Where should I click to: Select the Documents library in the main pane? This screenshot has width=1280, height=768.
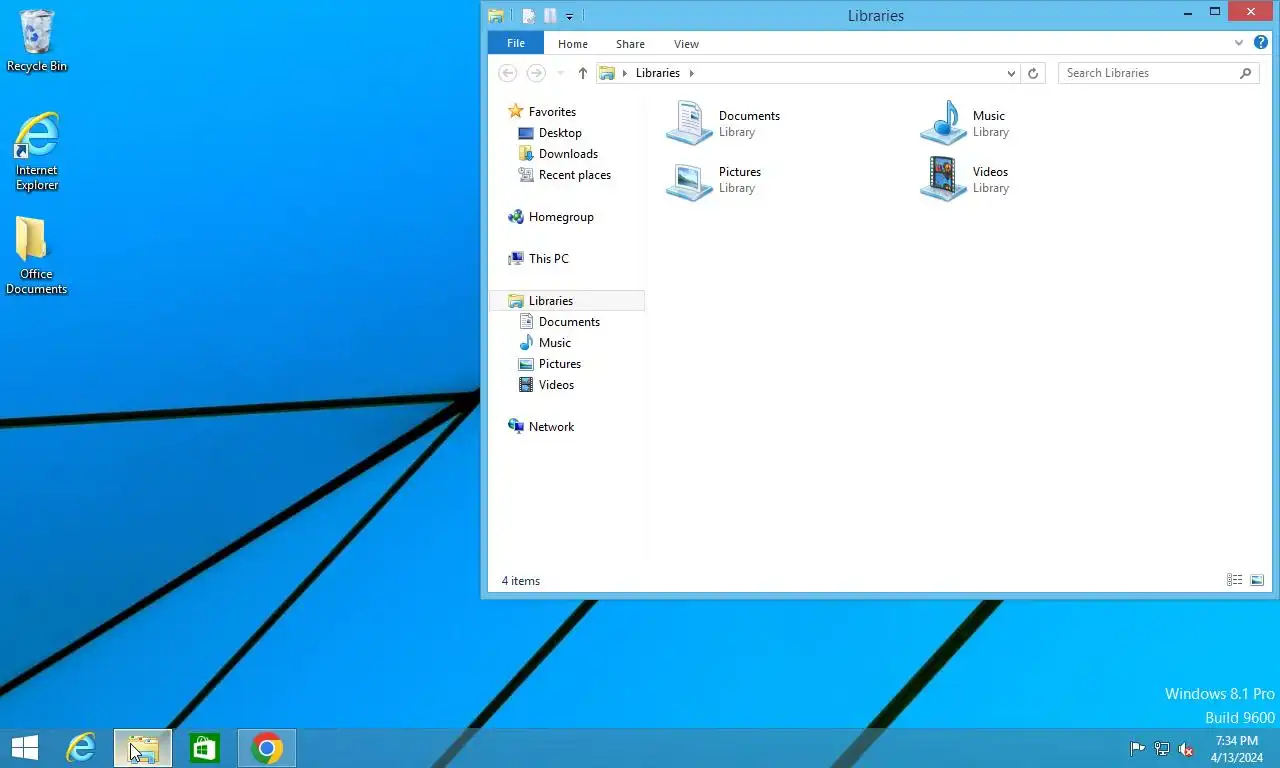[x=726, y=123]
